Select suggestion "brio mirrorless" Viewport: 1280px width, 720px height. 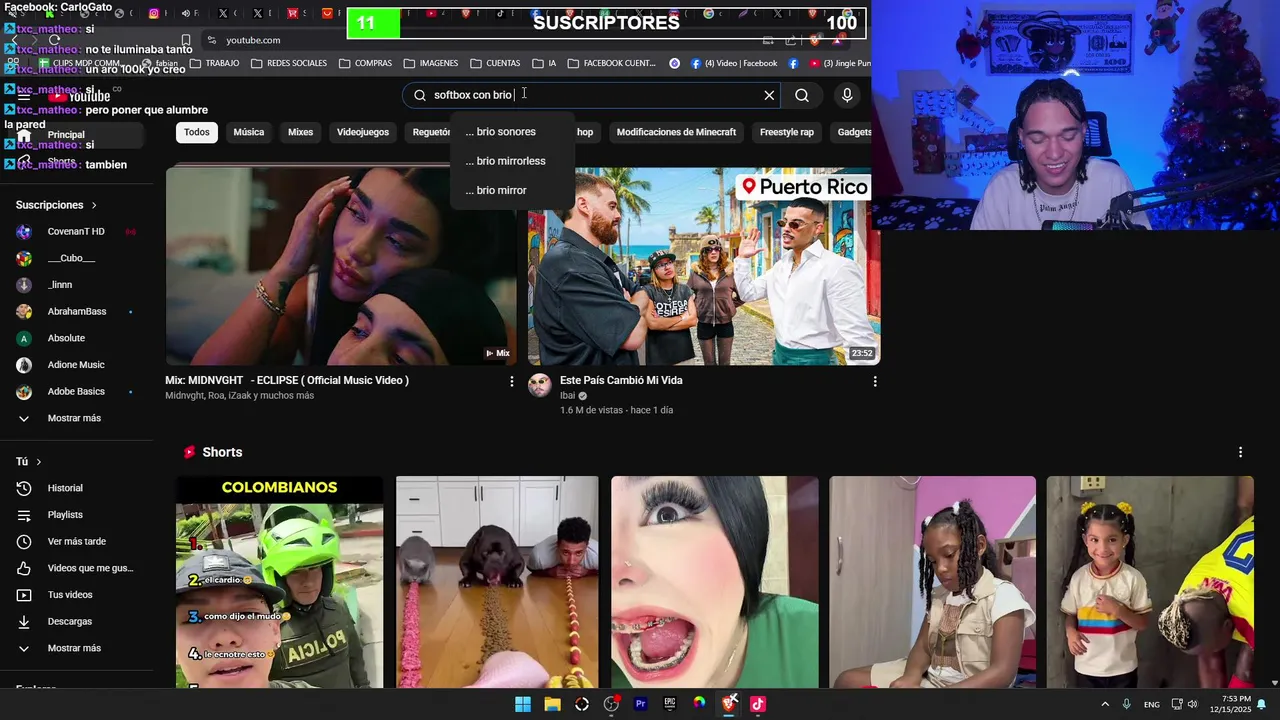[x=512, y=161]
